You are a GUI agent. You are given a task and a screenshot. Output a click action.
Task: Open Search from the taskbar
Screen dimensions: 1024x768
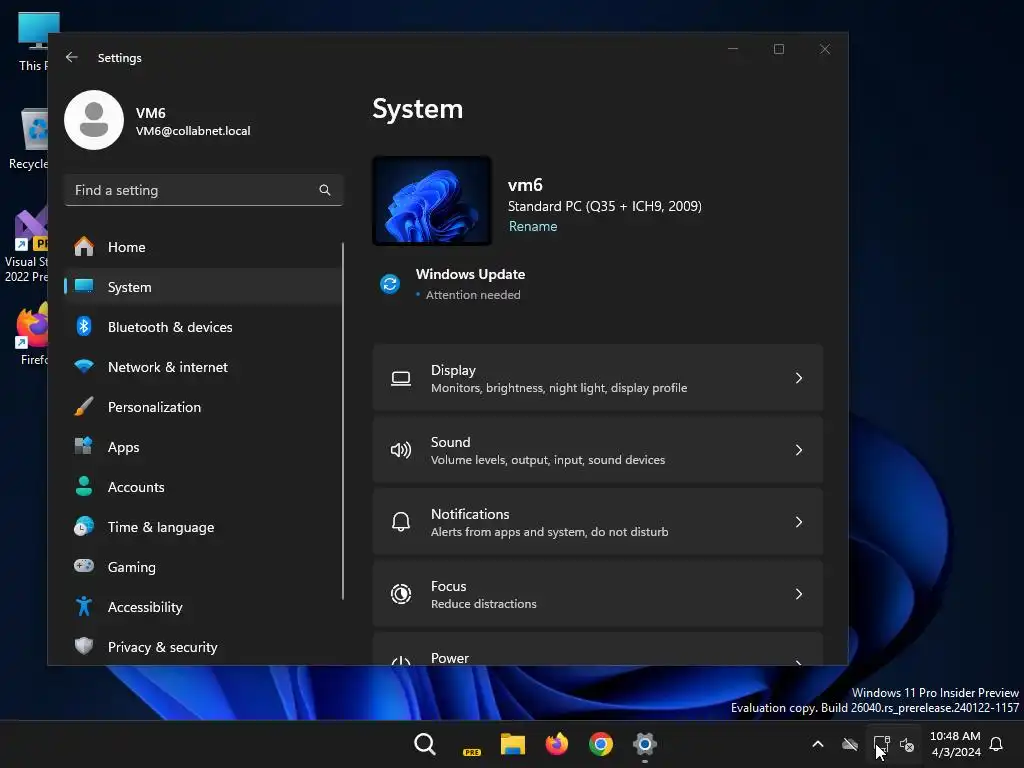click(424, 744)
